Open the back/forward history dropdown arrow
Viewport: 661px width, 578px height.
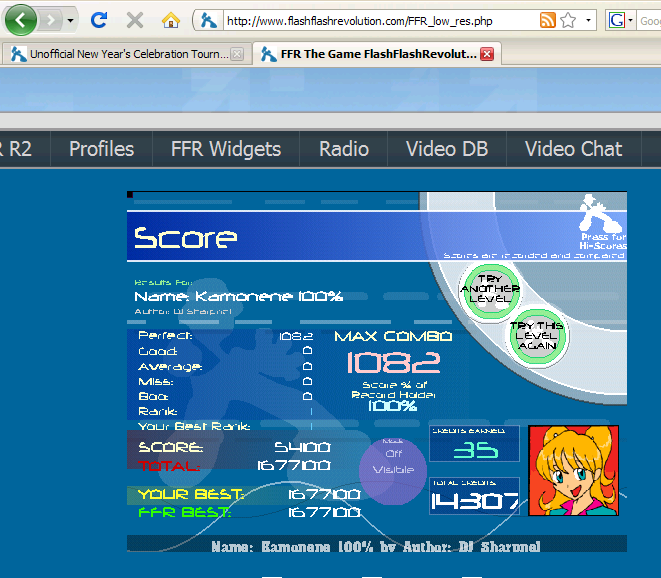[x=71, y=21]
